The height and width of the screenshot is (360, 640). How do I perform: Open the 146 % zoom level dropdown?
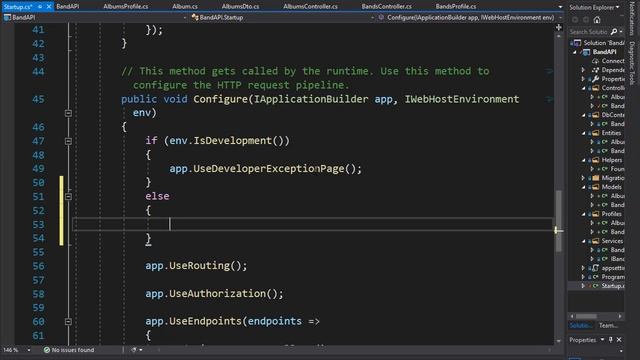tap(29, 350)
